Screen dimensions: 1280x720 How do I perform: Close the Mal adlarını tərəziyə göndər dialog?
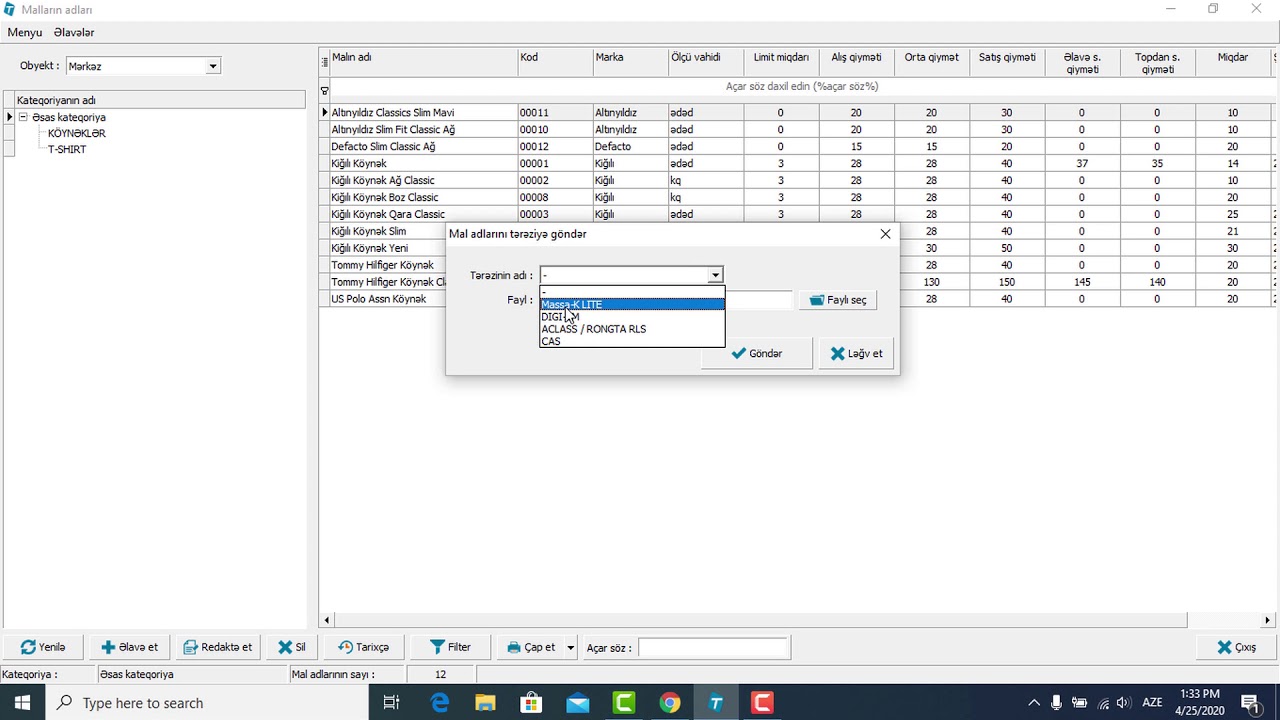(885, 234)
